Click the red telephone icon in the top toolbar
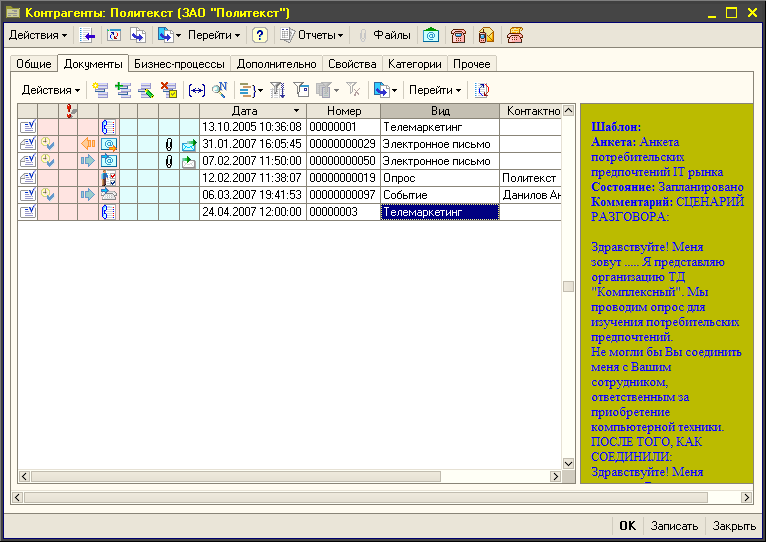The width and height of the screenshot is (766, 542). tap(458, 35)
